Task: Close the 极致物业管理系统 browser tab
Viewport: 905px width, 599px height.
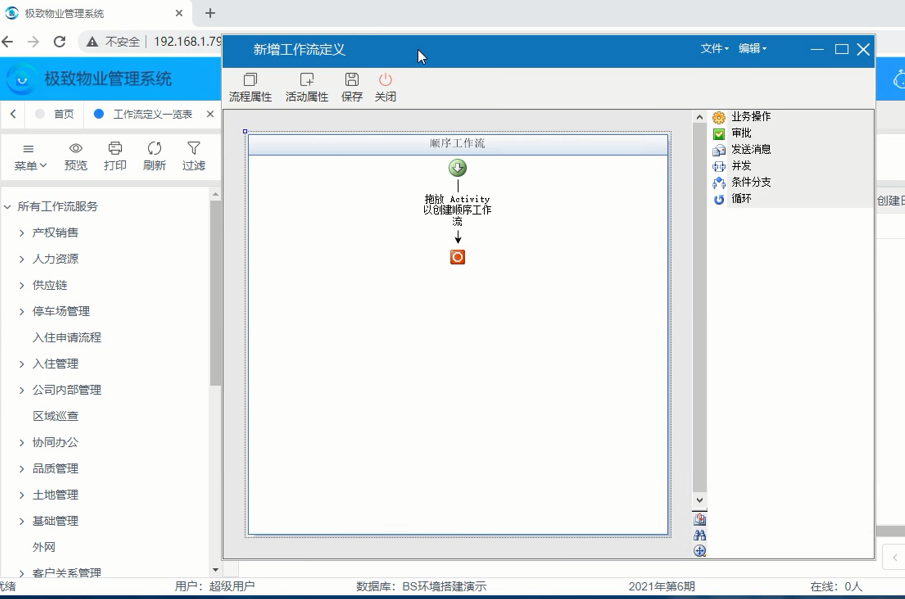Action: click(179, 13)
